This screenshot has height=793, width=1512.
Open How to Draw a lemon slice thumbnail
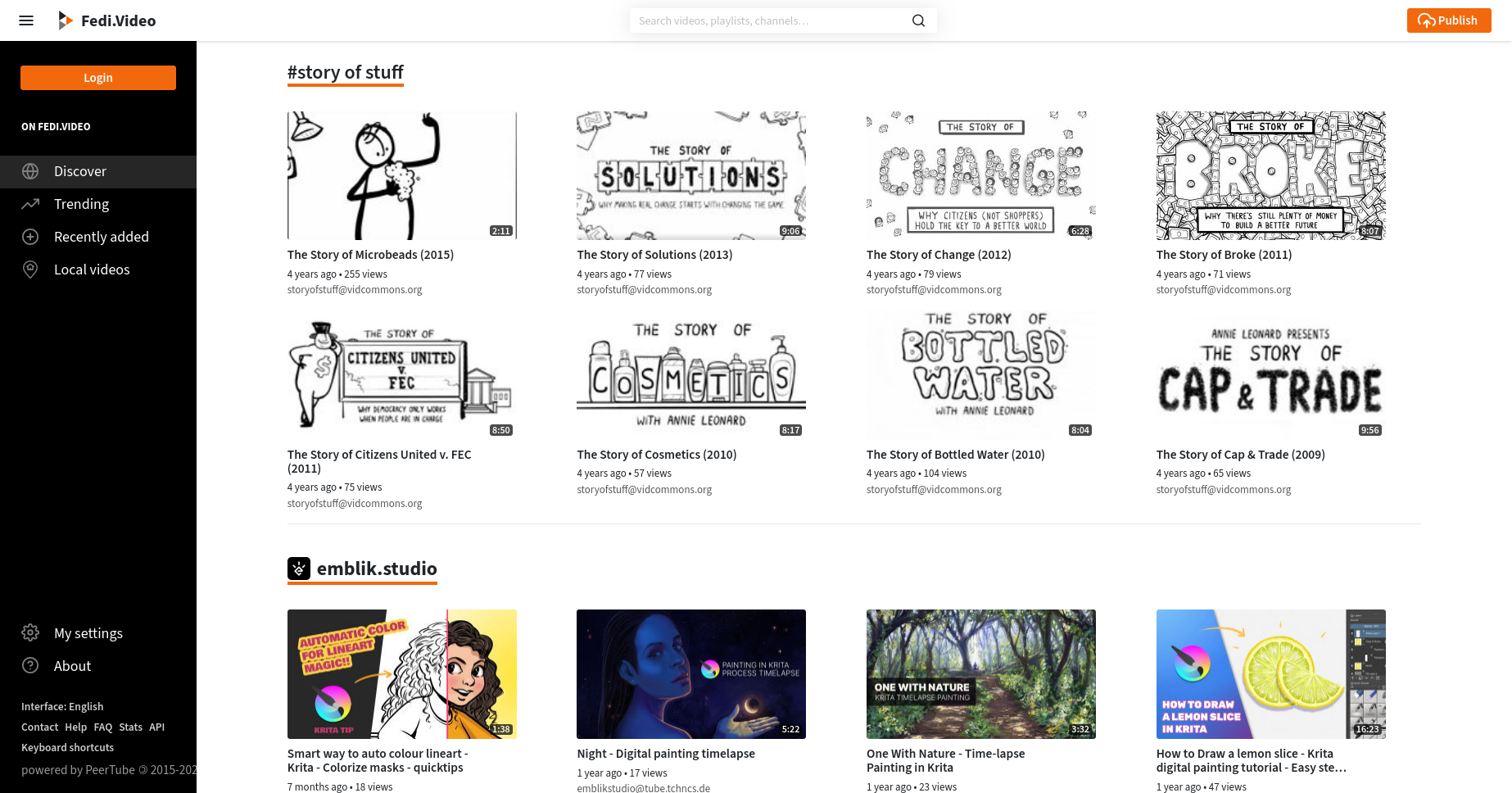(1271, 674)
